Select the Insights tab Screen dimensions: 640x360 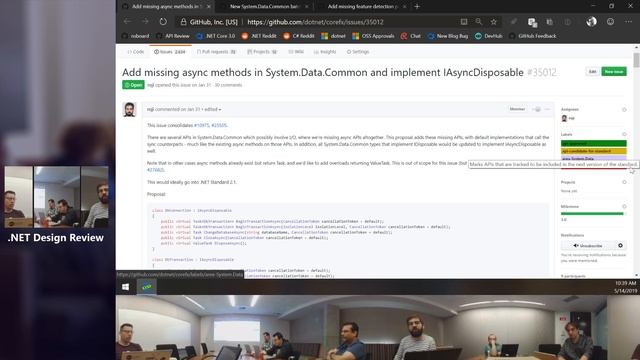click(325, 52)
